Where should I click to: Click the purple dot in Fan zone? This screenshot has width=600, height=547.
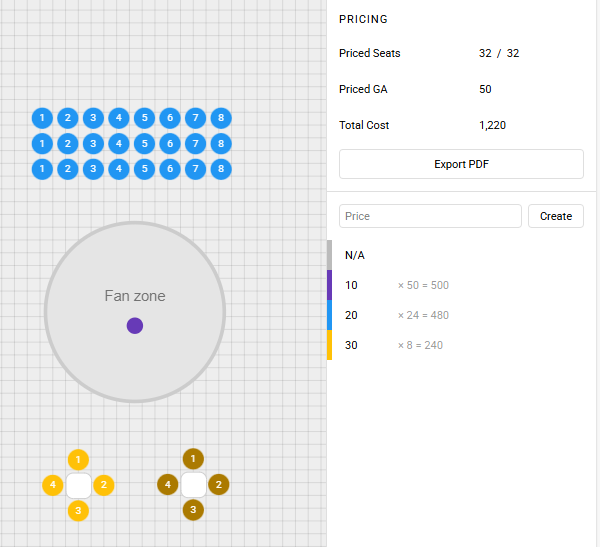pos(135,325)
